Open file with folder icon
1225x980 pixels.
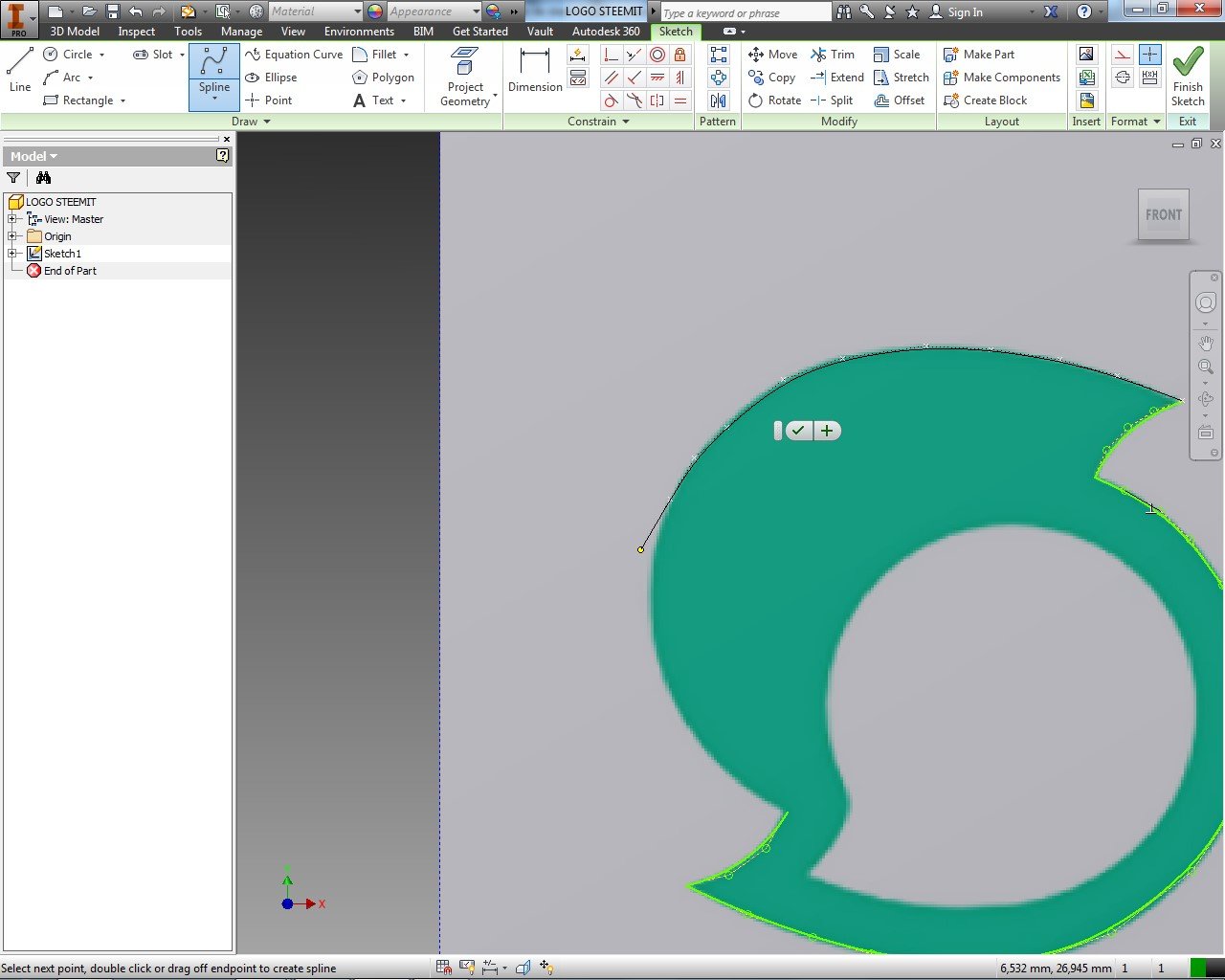[89, 11]
